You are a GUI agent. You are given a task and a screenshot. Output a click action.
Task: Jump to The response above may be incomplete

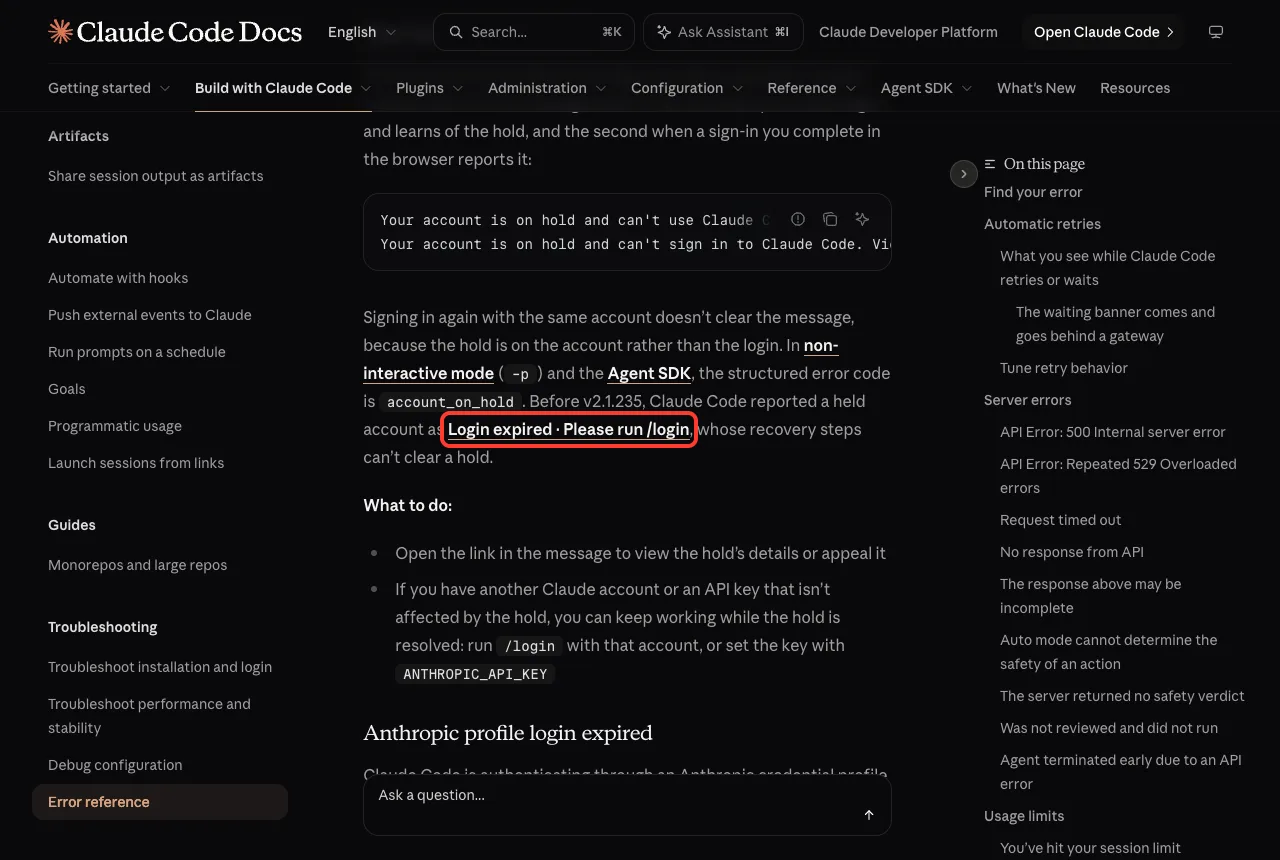pos(1091,596)
